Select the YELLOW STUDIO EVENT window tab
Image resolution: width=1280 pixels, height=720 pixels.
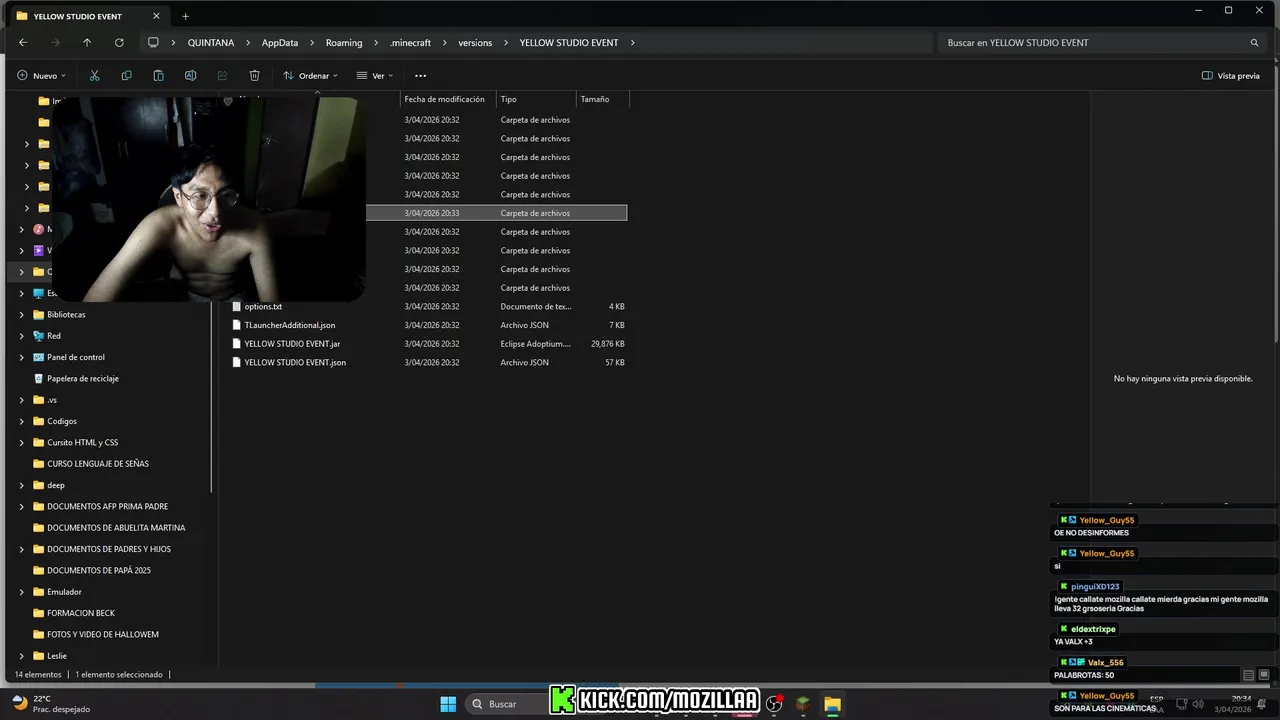tap(88, 16)
